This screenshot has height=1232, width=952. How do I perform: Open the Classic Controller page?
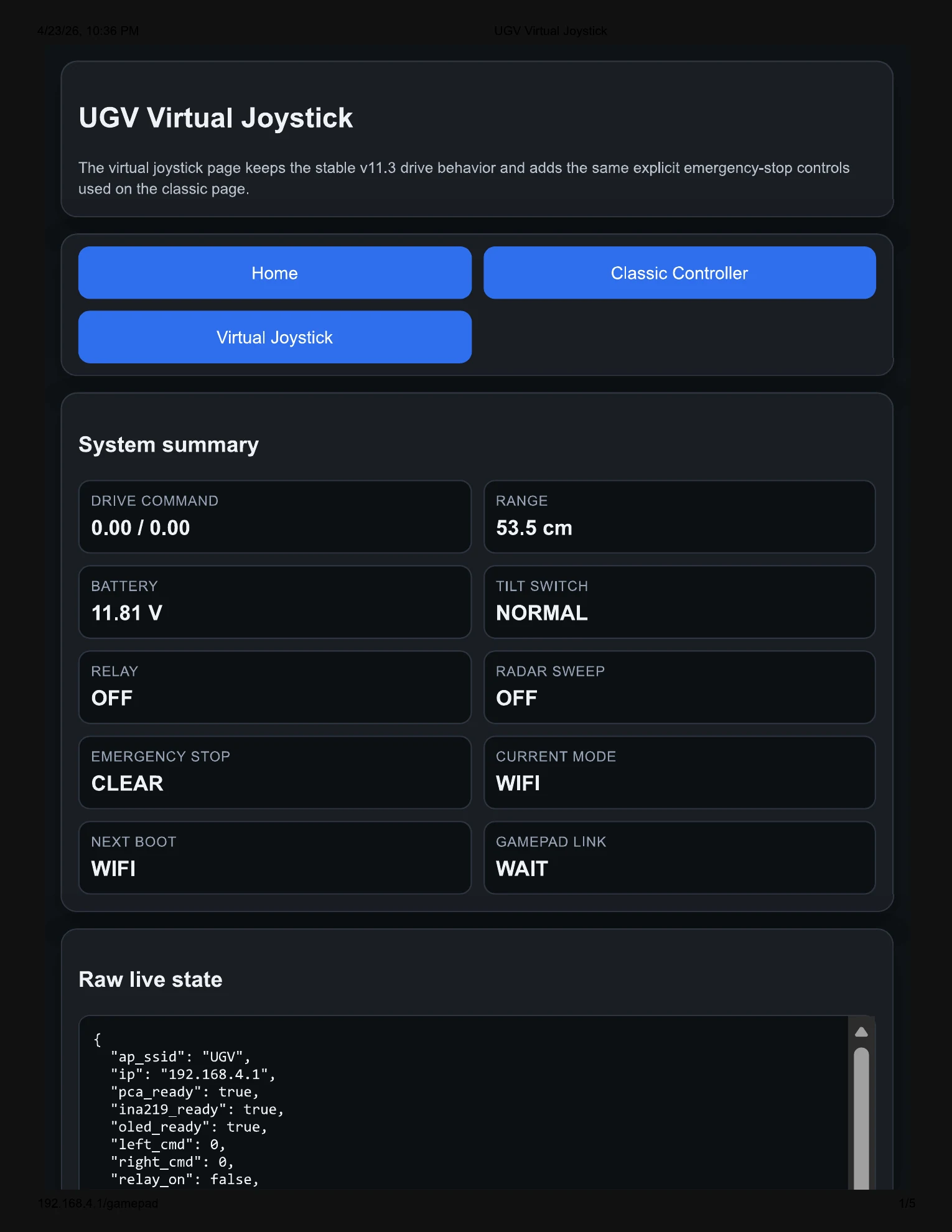[679, 273]
